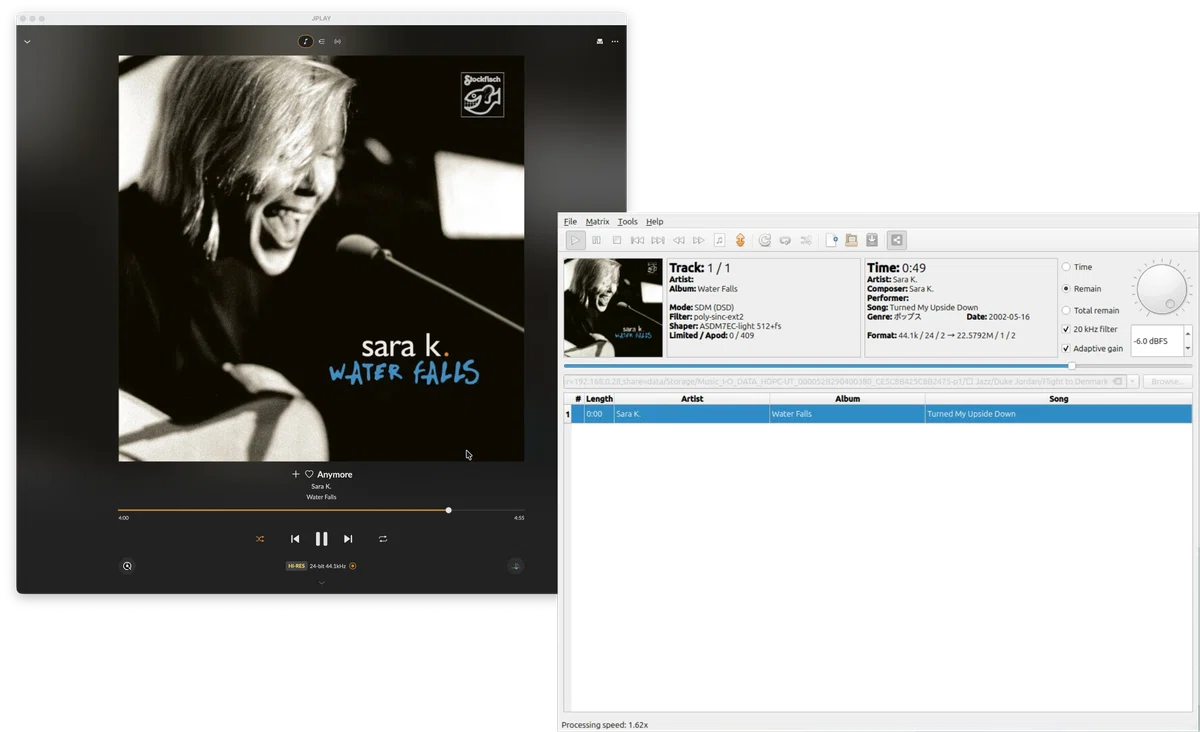Click the JPLAY now playing music note icon
Viewport: 1200px width, 732px height.
point(306,41)
